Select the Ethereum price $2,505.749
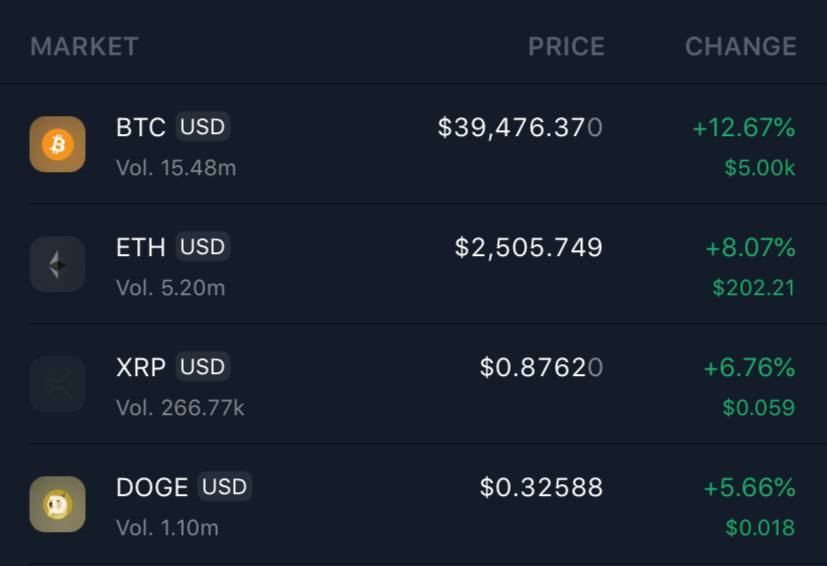This screenshot has height=566, width=827. pos(528,248)
